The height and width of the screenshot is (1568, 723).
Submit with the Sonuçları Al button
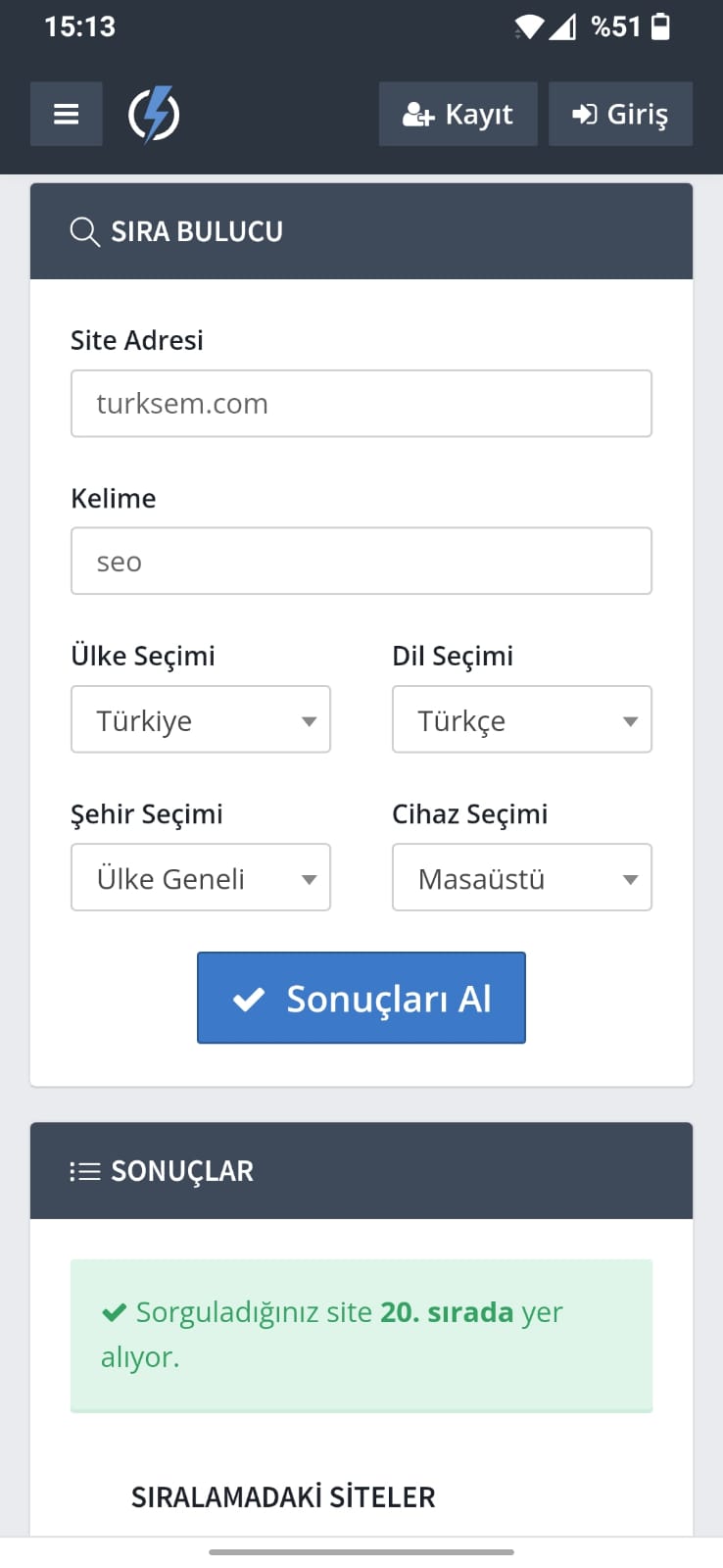click(x=361, y=998)
